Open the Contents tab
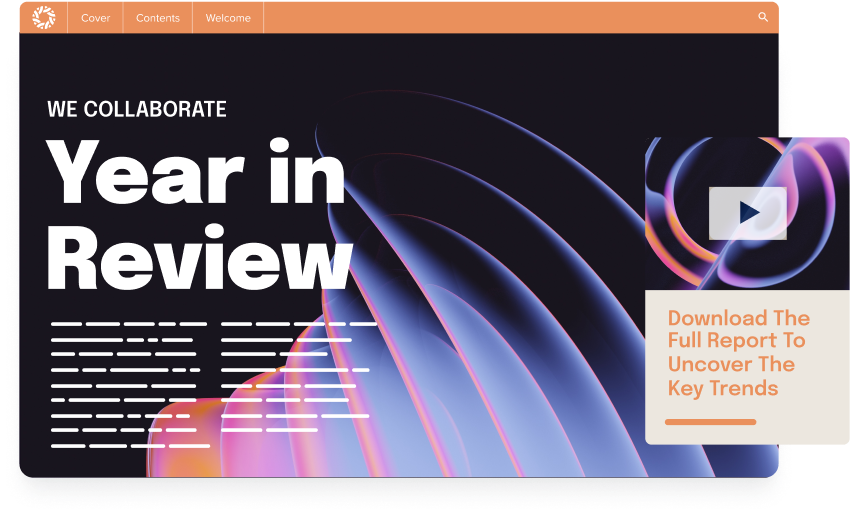This screenshot has height=515, width=850. pos(158,18)
